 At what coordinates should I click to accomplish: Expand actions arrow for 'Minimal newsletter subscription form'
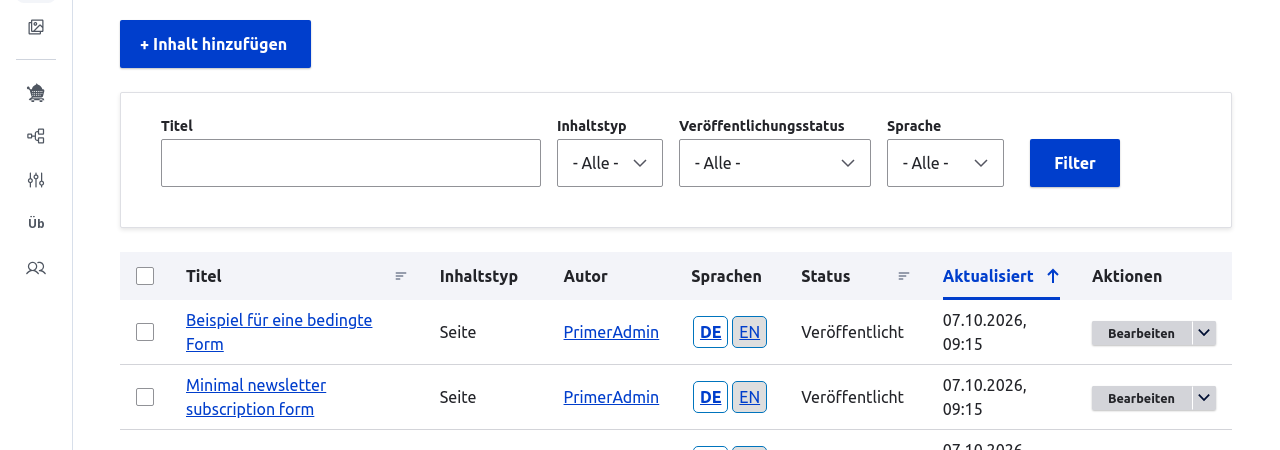pyautogui.click(x=1204, y=398)
